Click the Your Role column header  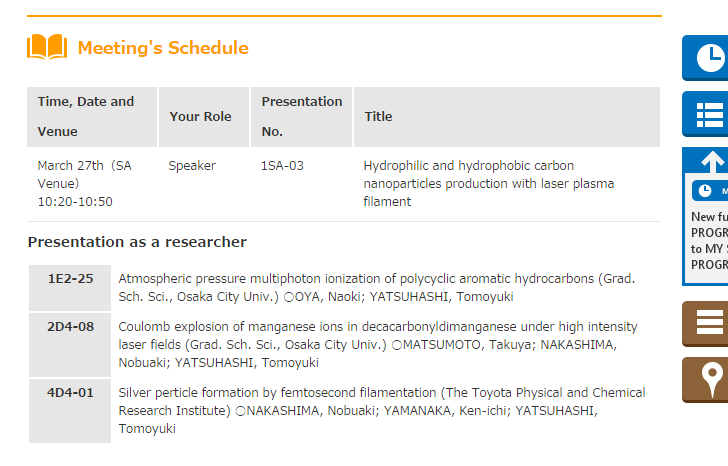200,116
